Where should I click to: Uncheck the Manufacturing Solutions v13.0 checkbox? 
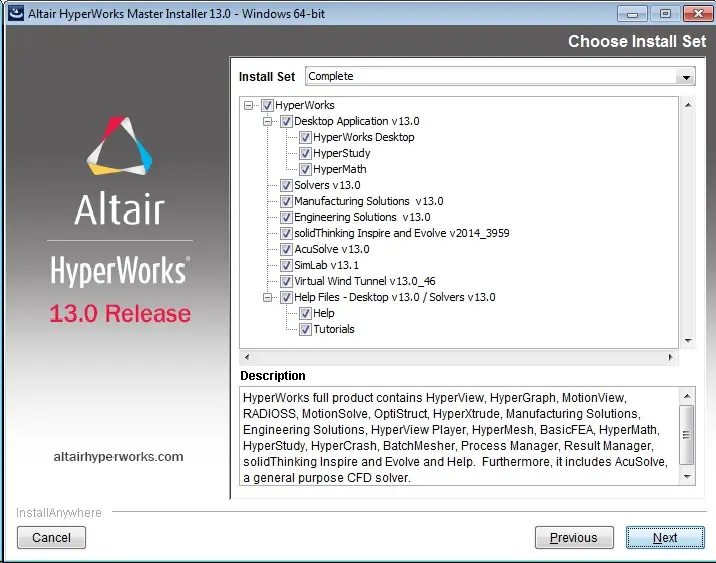(286, 201)
